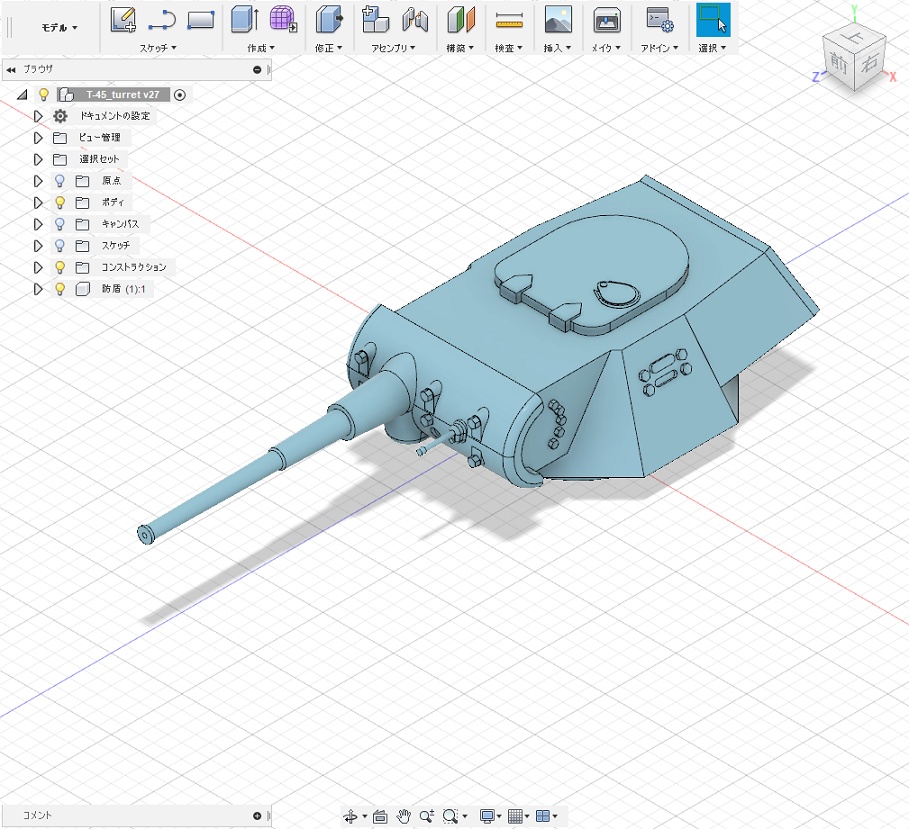Screen dimensions: 909x829
Task: Expand the 防盾 (1):1 component node
Action: [38, 289]
